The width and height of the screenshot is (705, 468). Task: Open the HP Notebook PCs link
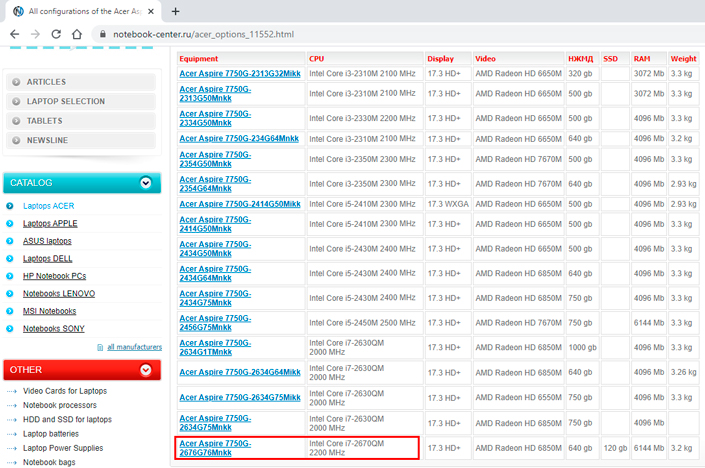pos(54,276)
